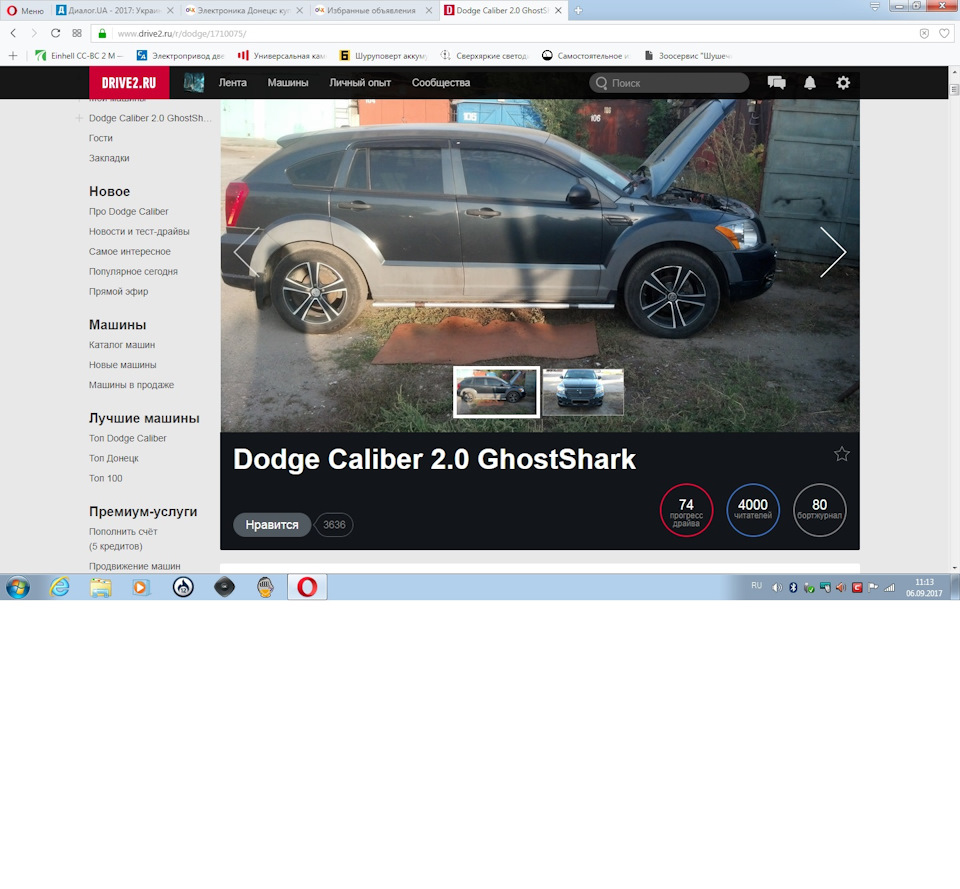Click the 4000 читателей circle
960x889 pixels.
753,510
